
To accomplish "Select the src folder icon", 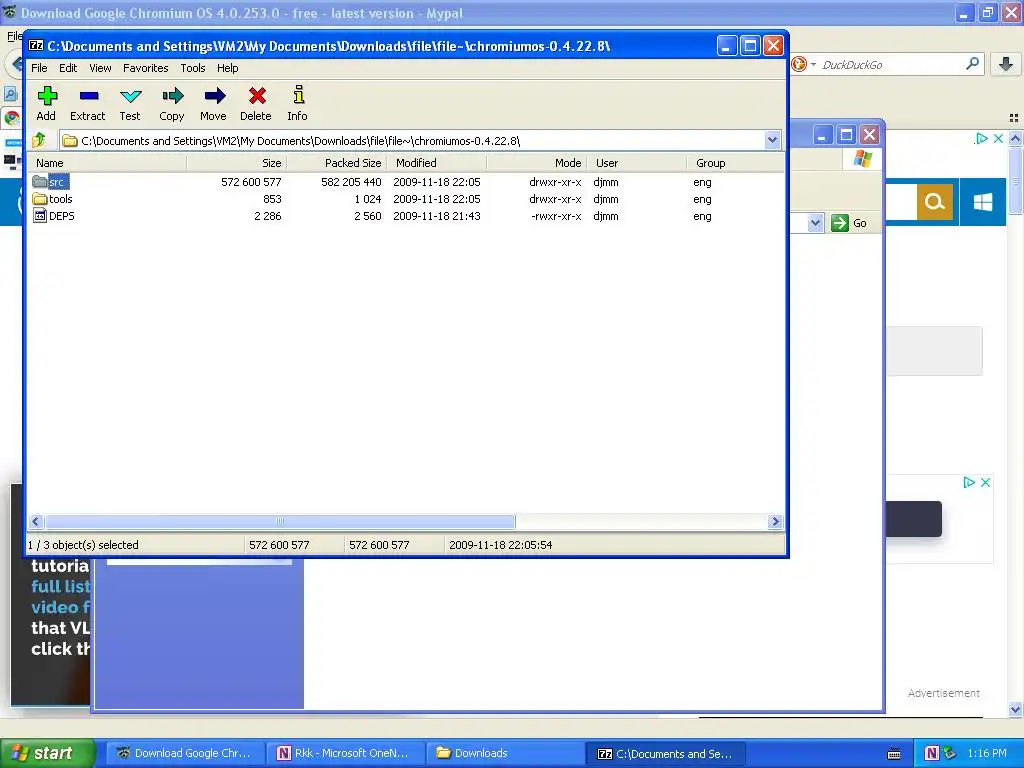I will pyautogui.click(x=40, y=182).
